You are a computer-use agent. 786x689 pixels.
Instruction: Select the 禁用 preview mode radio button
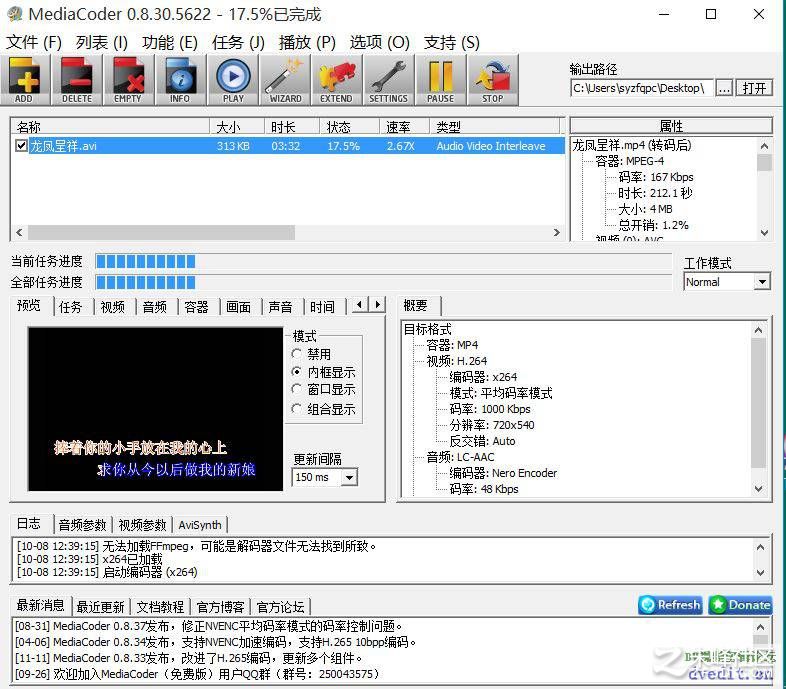point(296,354)
